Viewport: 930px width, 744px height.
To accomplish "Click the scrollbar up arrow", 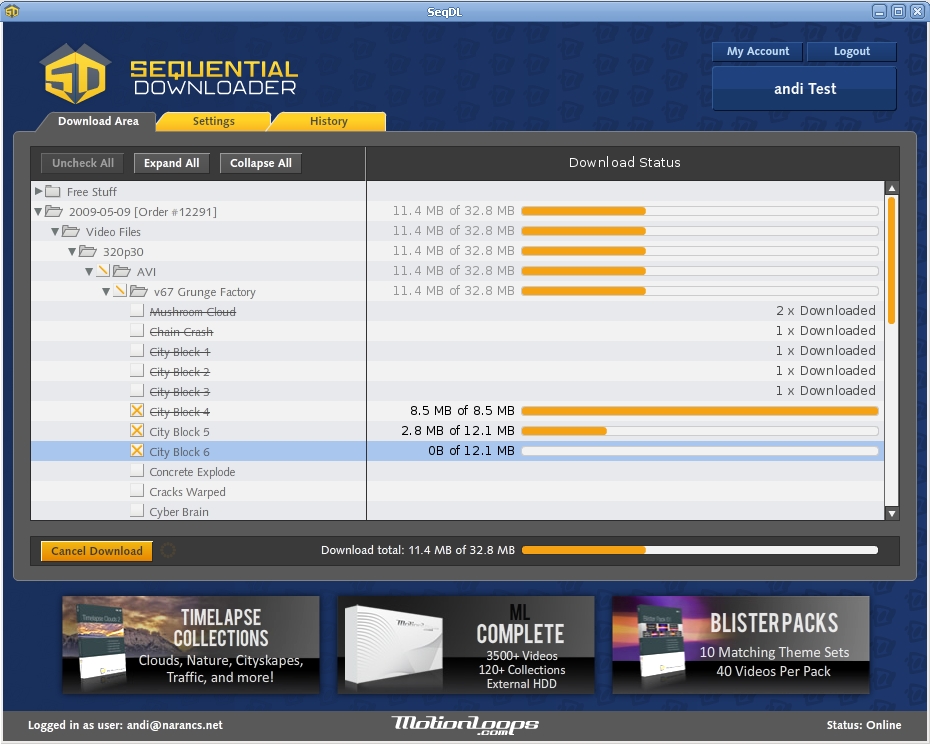I will [x=891, y=188].
